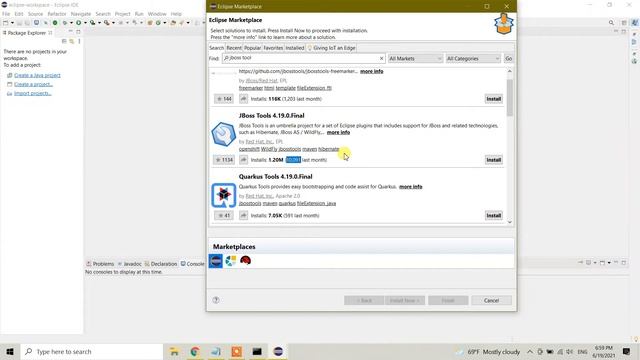Select the Declaration tab in Eclipse

pyautogui.click(x=160, y=264)
